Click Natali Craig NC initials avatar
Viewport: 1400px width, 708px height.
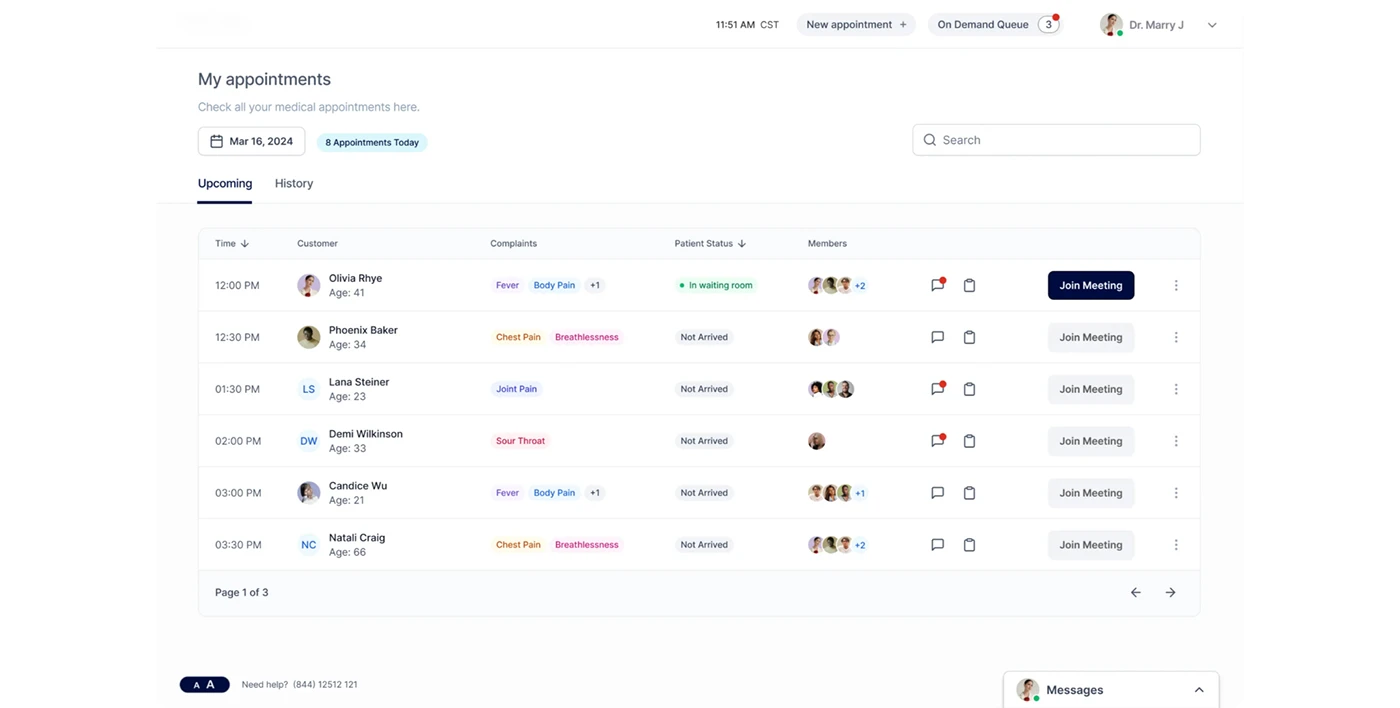click(309, 545)
